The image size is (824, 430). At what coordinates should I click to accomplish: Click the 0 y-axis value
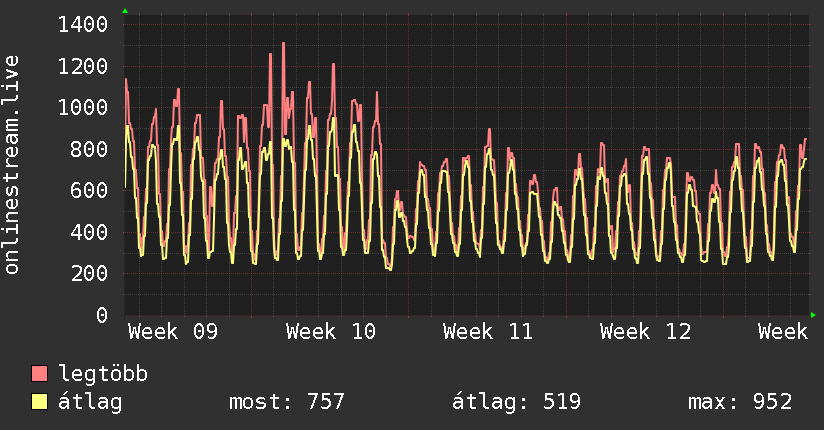[102, 315]
